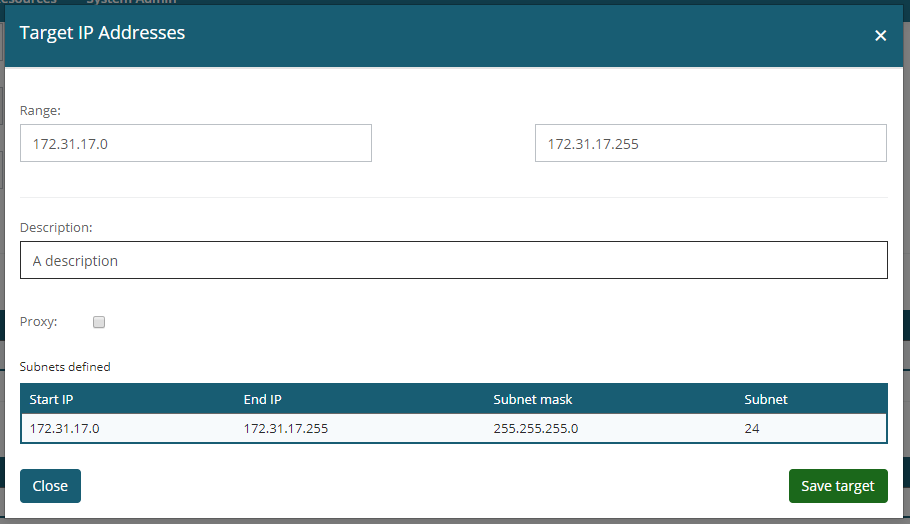
Task: Enable the Proxy checkbox
Action: (x=99, y=322)
